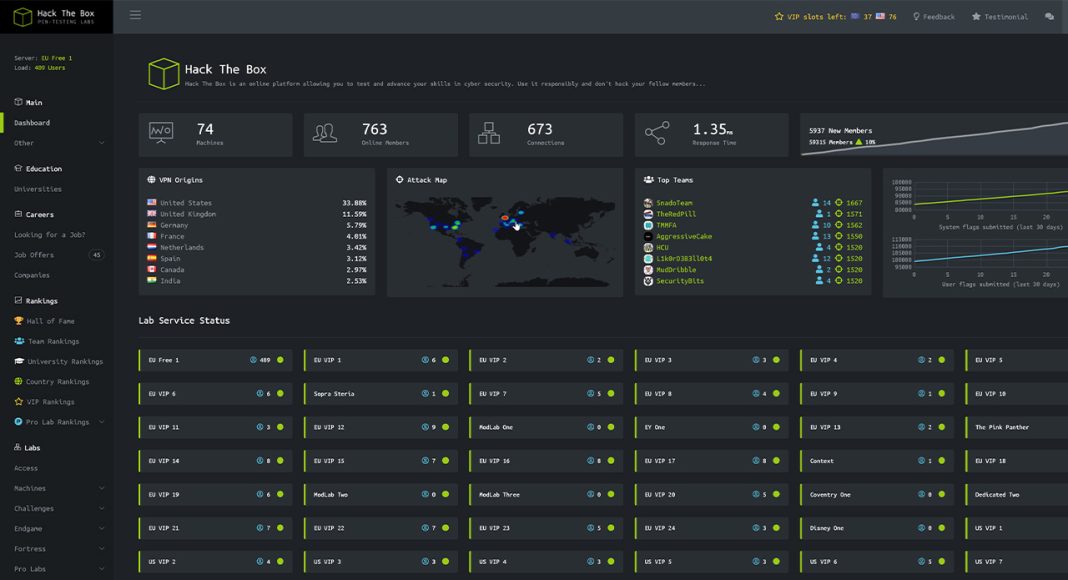Click the AggressiveCake team avatar
The image size is (1068, 580).
click(x=648, y=236)
